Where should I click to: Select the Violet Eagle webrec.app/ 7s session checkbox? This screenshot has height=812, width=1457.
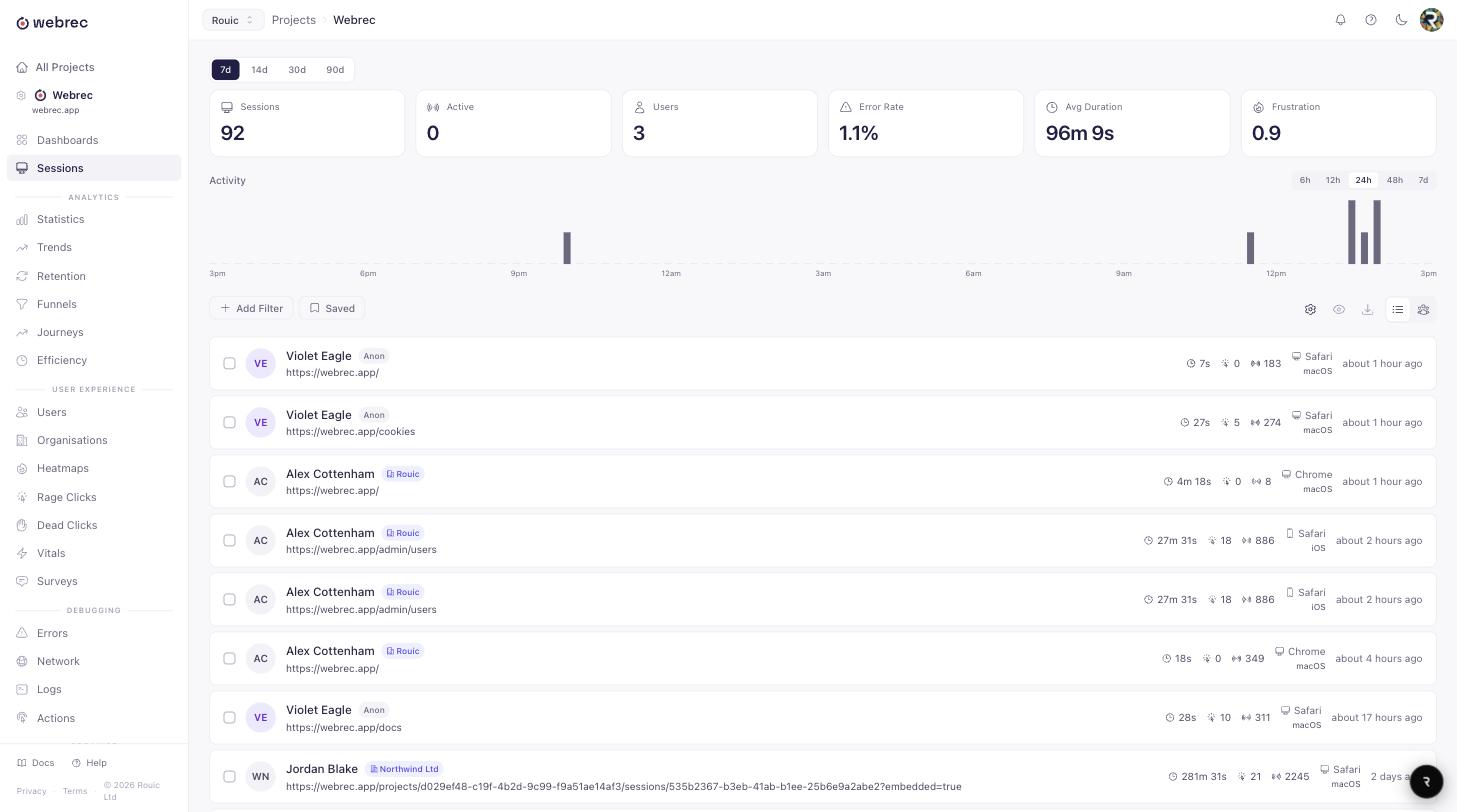click(229, 363)
